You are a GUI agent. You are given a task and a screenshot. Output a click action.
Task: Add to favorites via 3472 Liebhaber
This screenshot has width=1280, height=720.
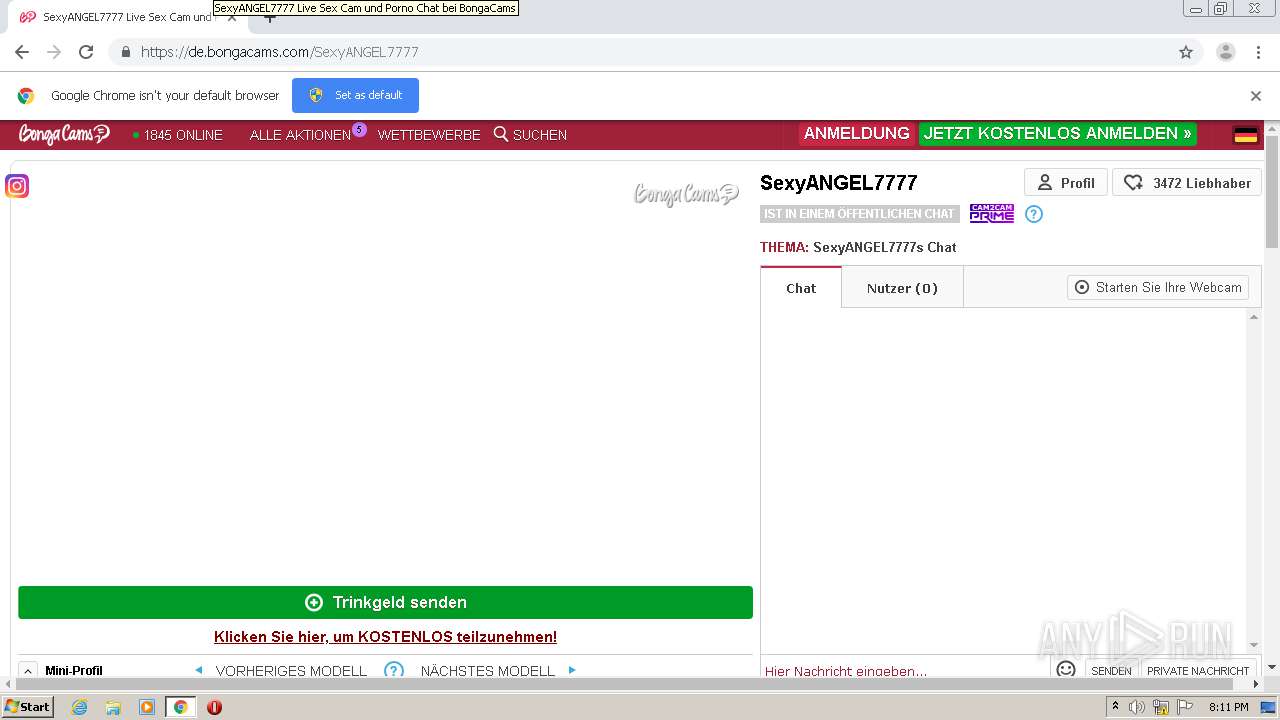coord(1187,183)
